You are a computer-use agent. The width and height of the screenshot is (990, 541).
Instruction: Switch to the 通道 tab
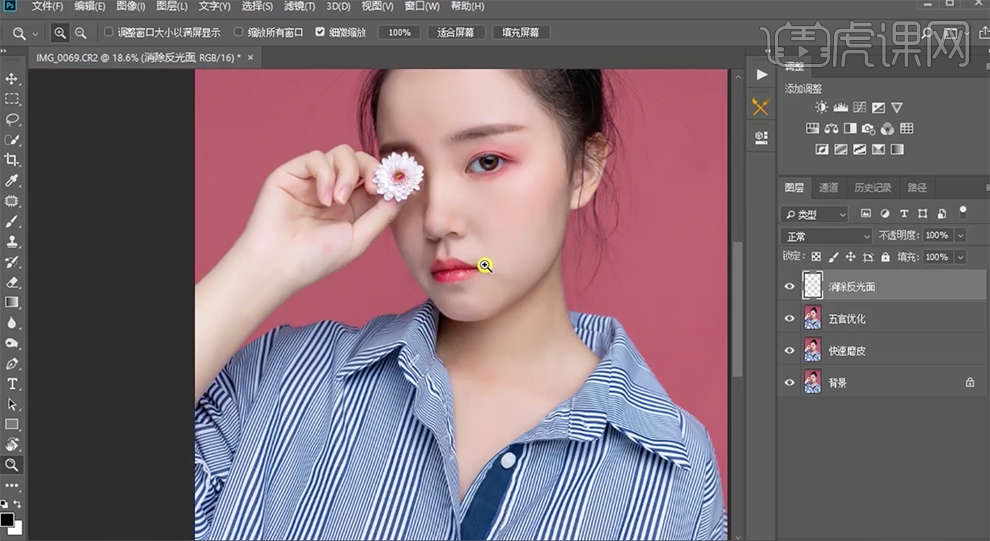point(828,188)
